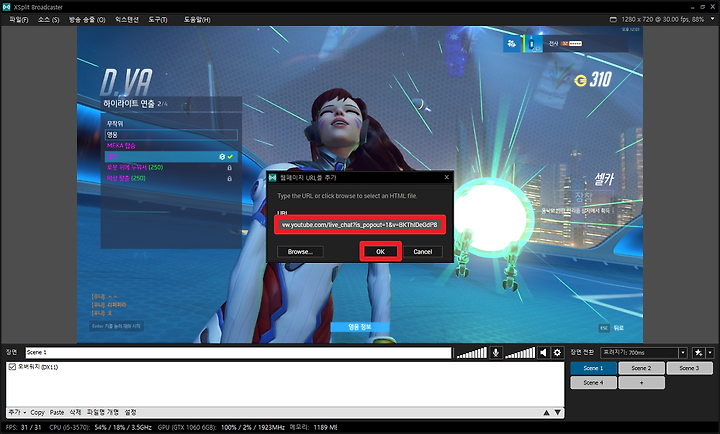Switch to Scene 1
The height and width of the screenshot is (434, 720).
click(593, 368)
